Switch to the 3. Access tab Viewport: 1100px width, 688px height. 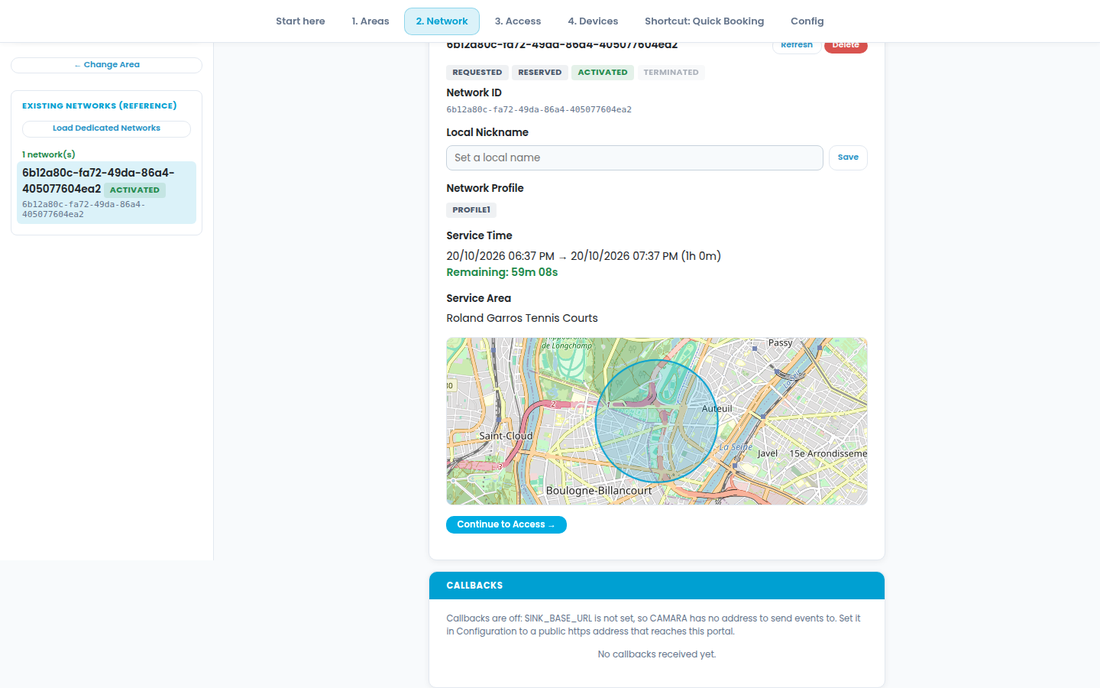click(x=518, y=21)
